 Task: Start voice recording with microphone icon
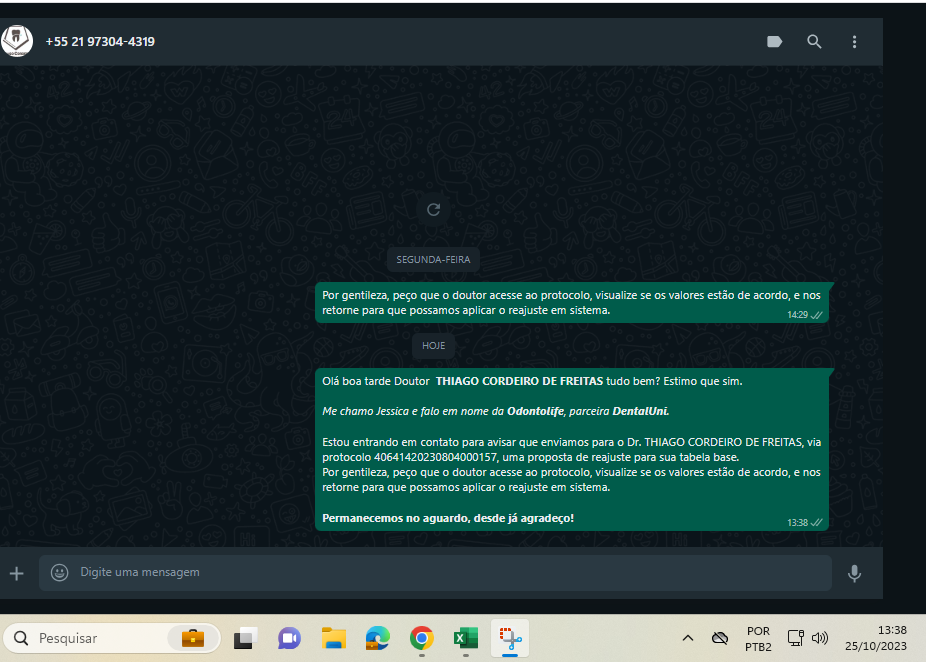(x=854, y=573)
